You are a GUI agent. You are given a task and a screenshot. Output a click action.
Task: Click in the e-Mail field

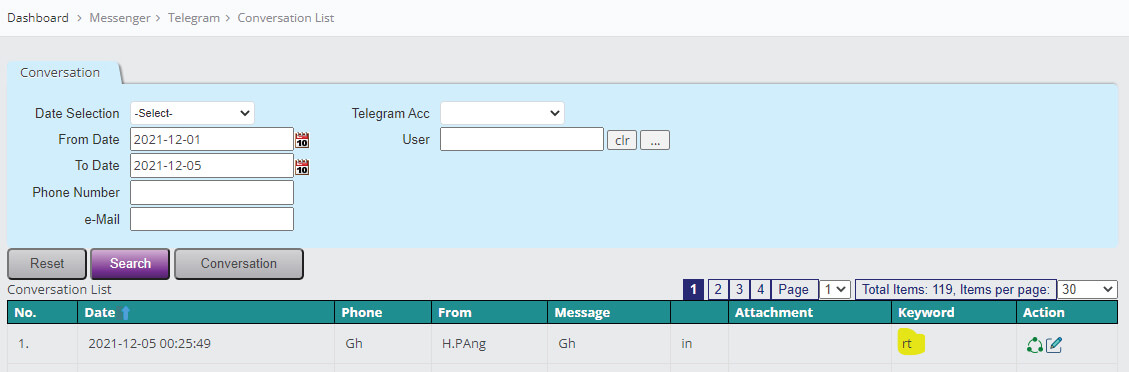pyautogui.click(x=212, y=219)
